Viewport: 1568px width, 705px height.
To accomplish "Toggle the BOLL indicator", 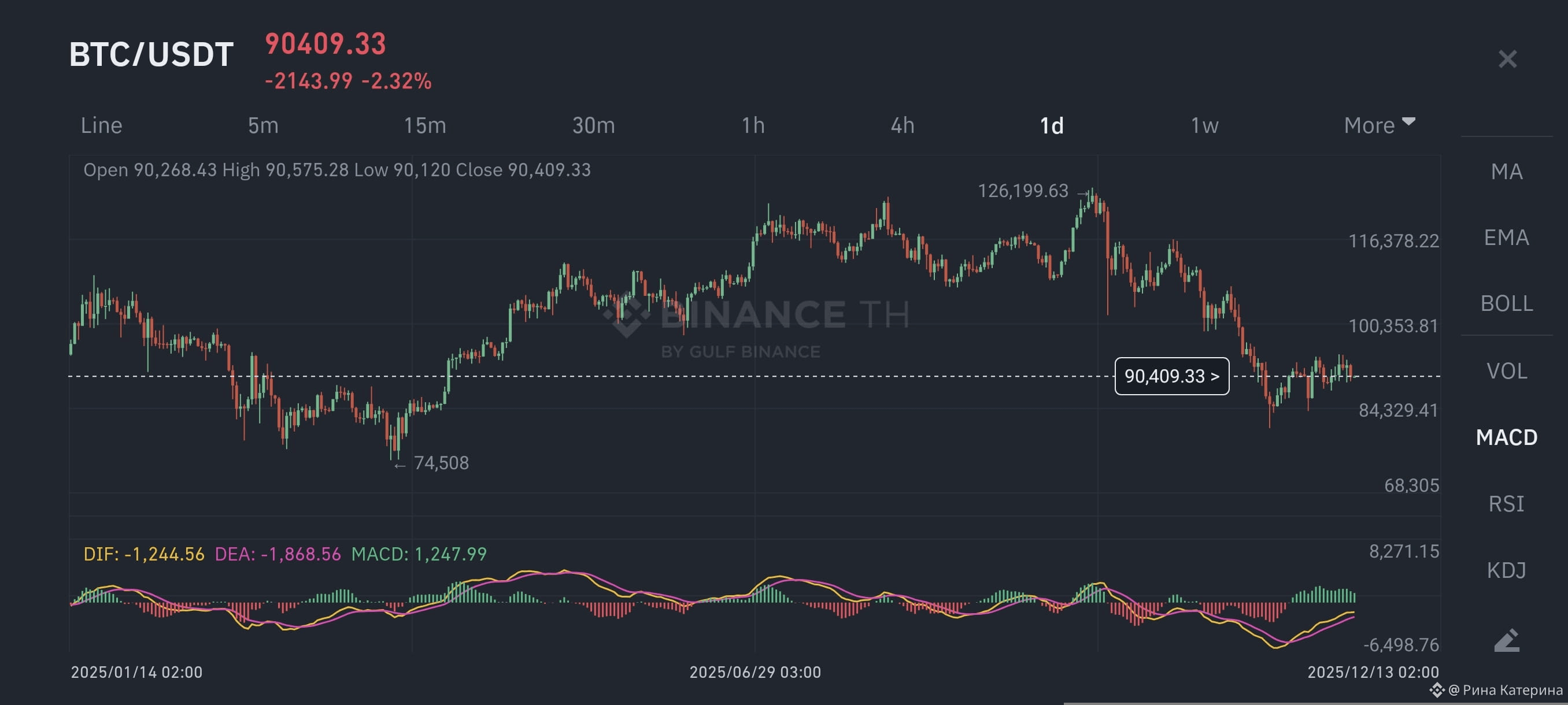I will [1507, 303].
